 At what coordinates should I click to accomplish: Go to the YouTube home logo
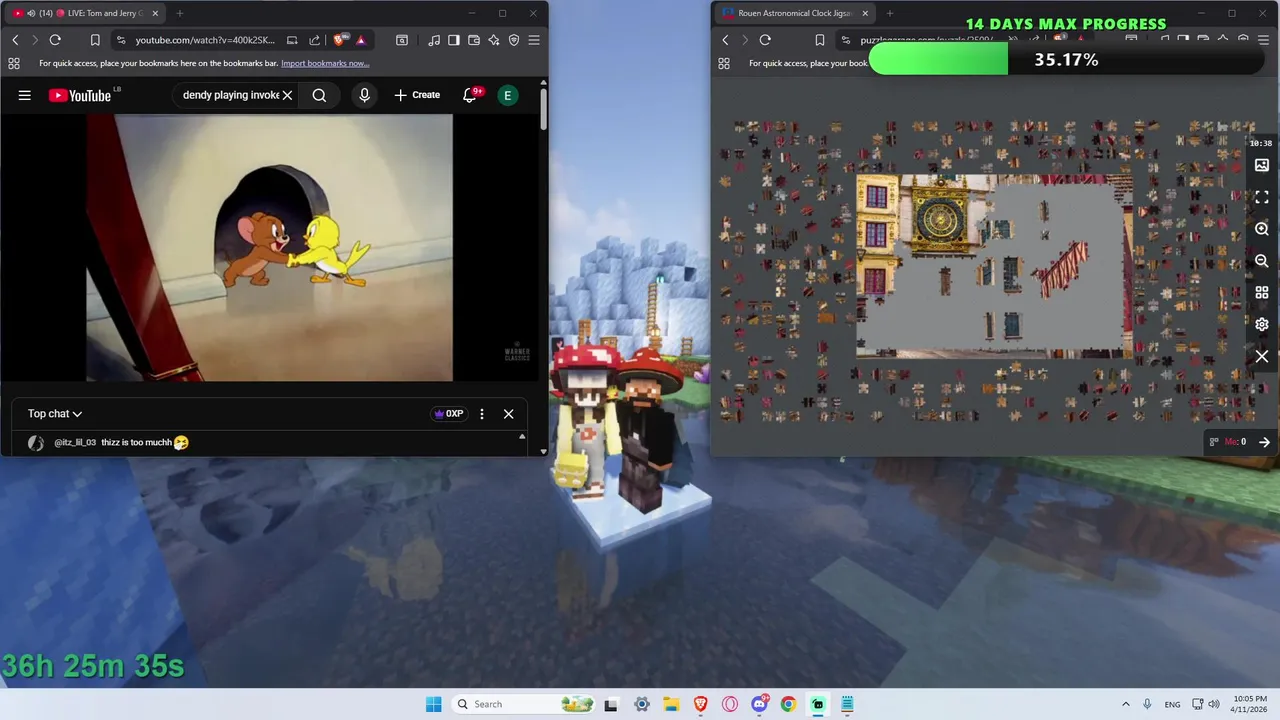click(x=80, y=95)
